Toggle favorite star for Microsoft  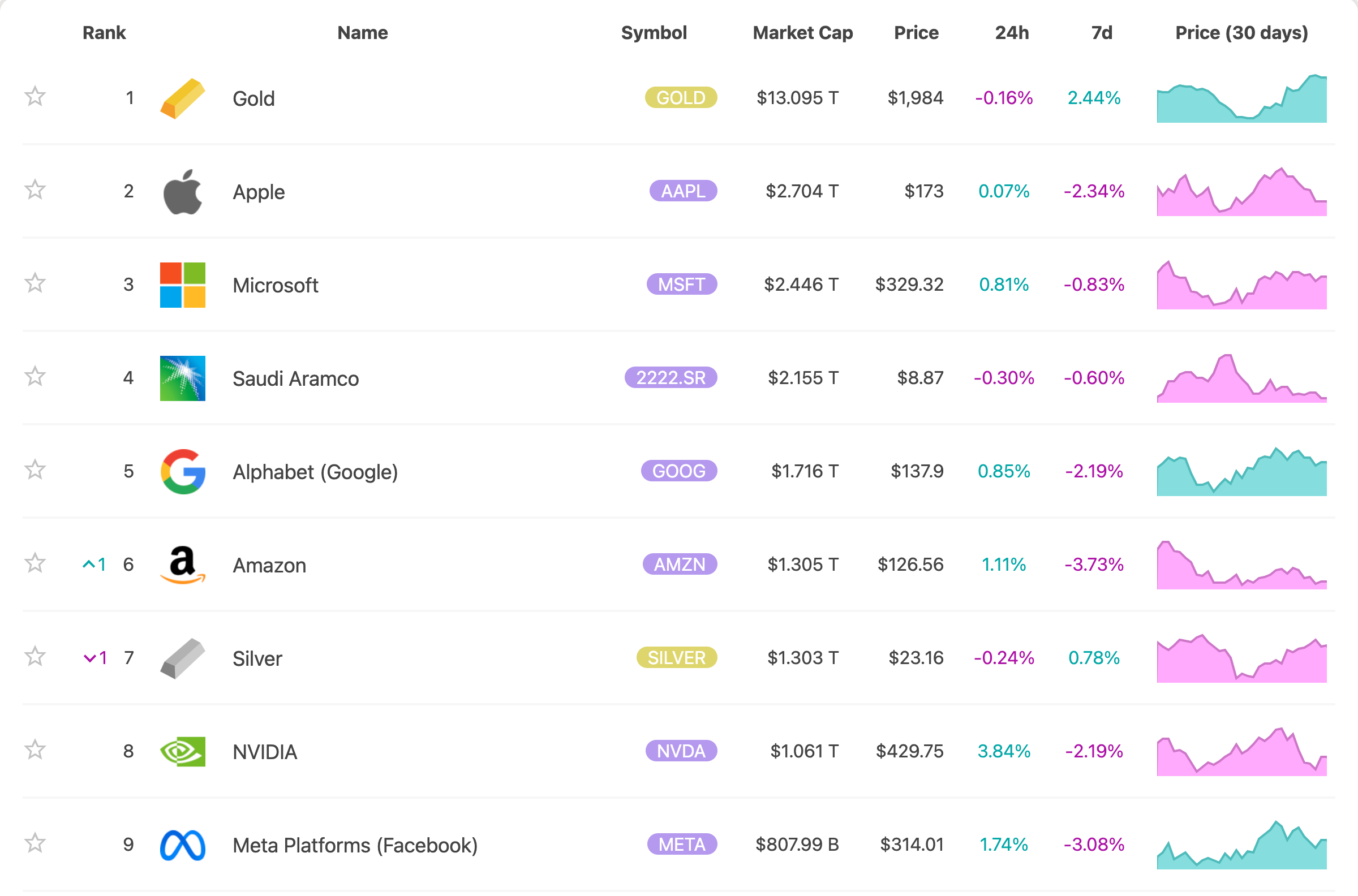(x=35, y=283)
